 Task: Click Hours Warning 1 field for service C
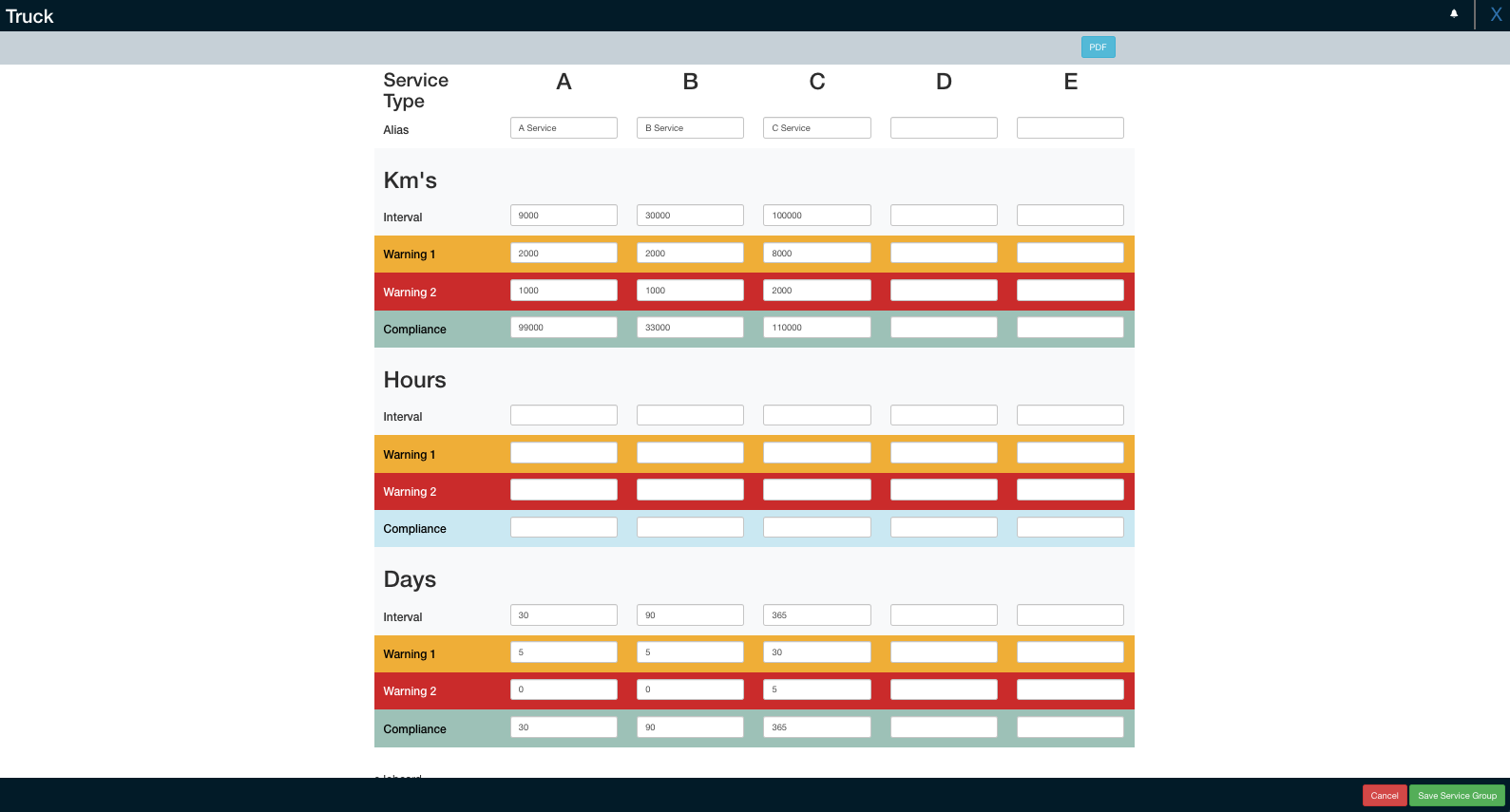click(x=816, y=453)
